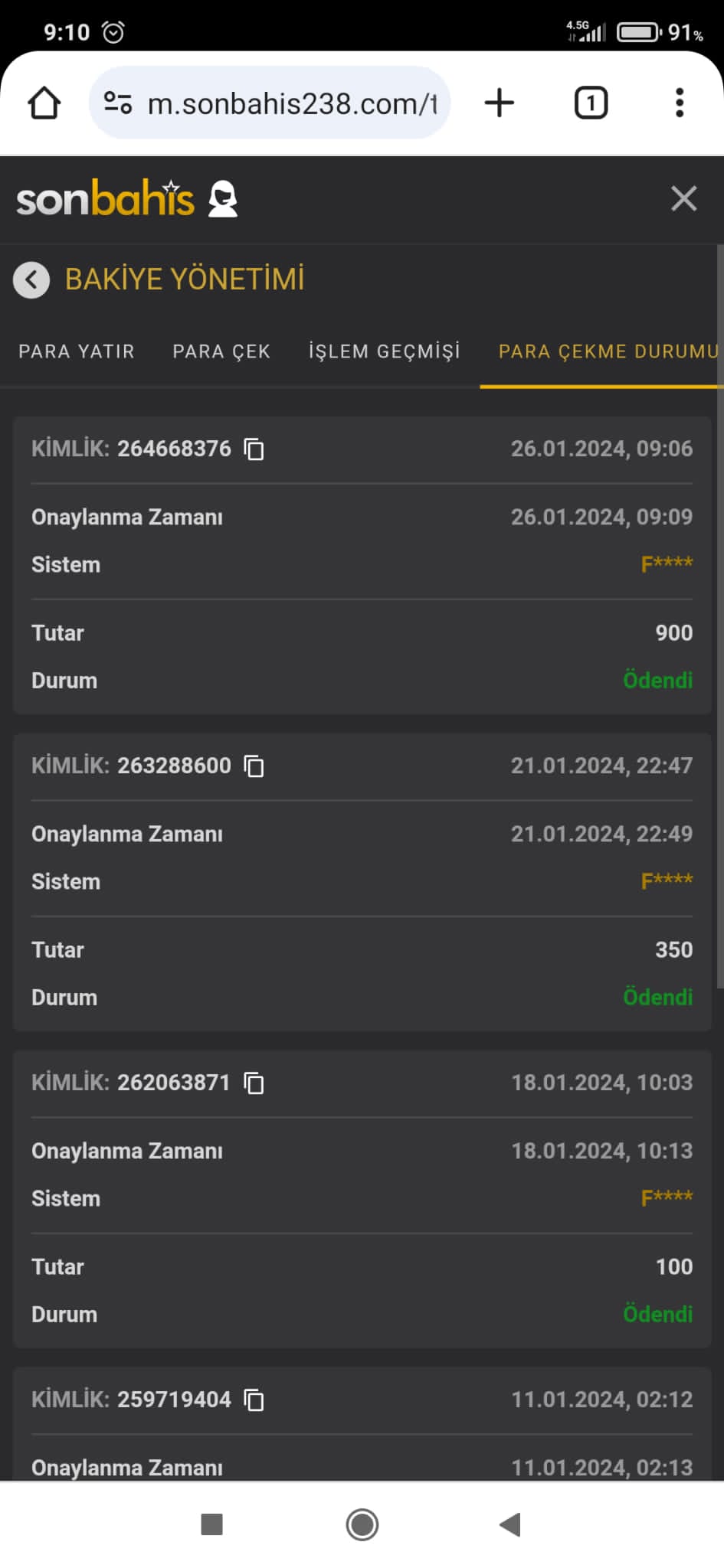Open the live support agent icon
The image size is (724, 1568).
tap(223, 200)
